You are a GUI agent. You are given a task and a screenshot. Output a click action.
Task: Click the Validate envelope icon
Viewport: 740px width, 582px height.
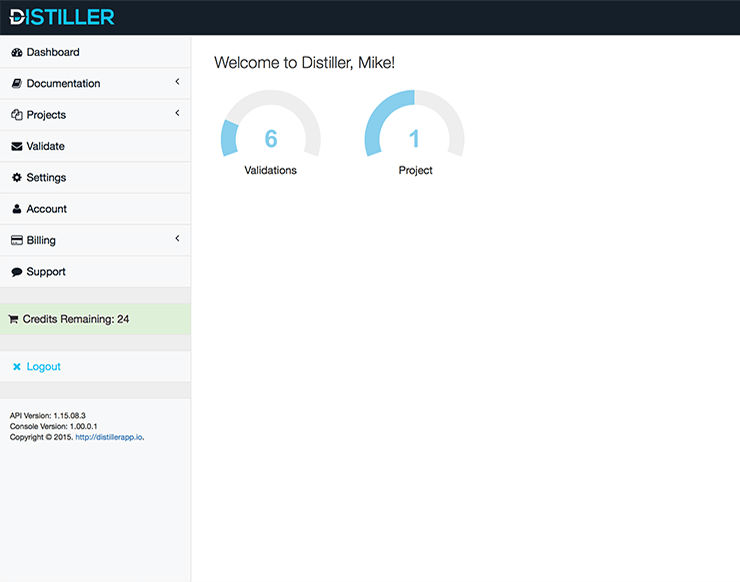(x=17, y=146)
